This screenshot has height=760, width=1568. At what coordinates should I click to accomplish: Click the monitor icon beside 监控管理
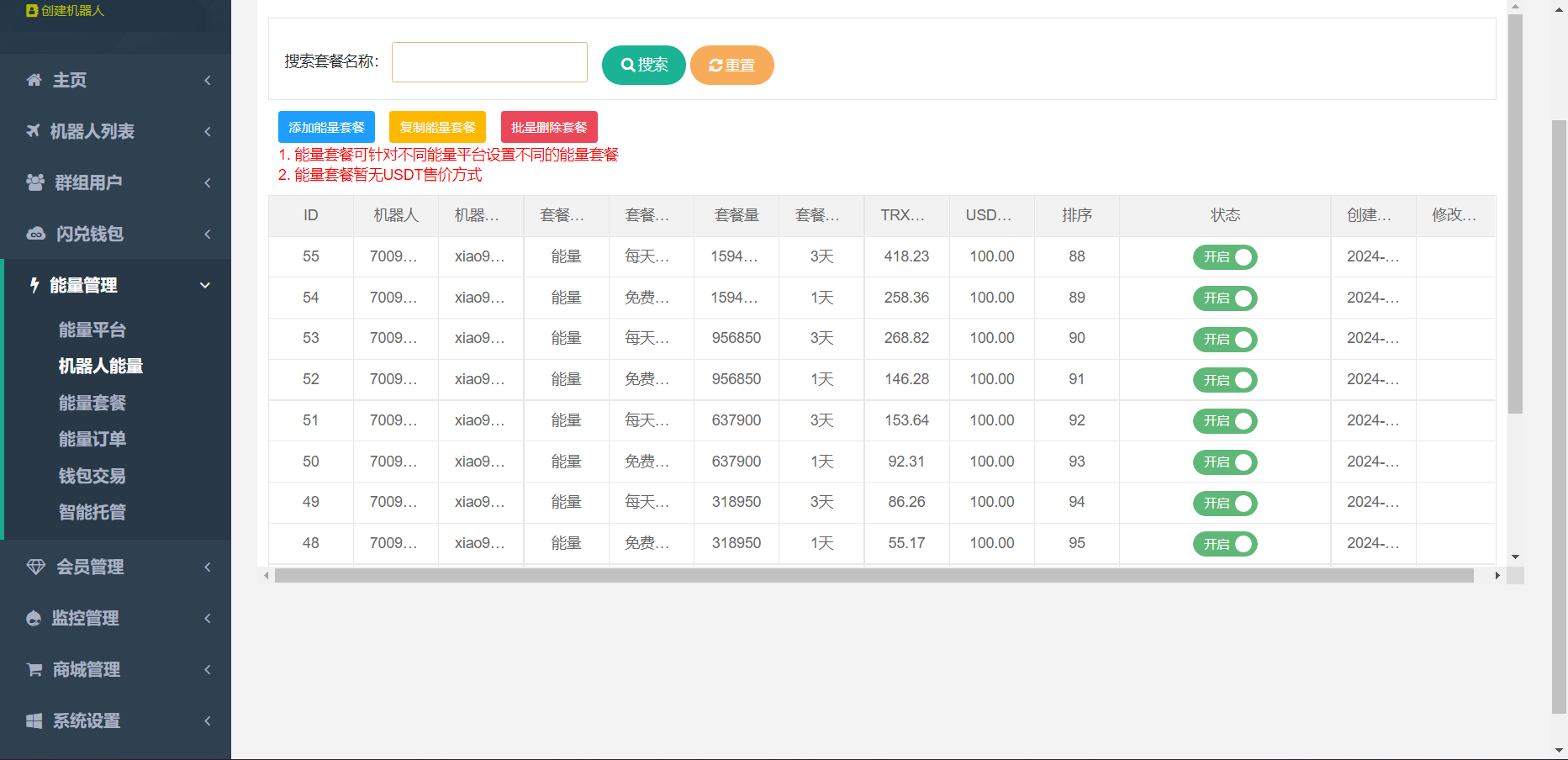pos(34,618)
